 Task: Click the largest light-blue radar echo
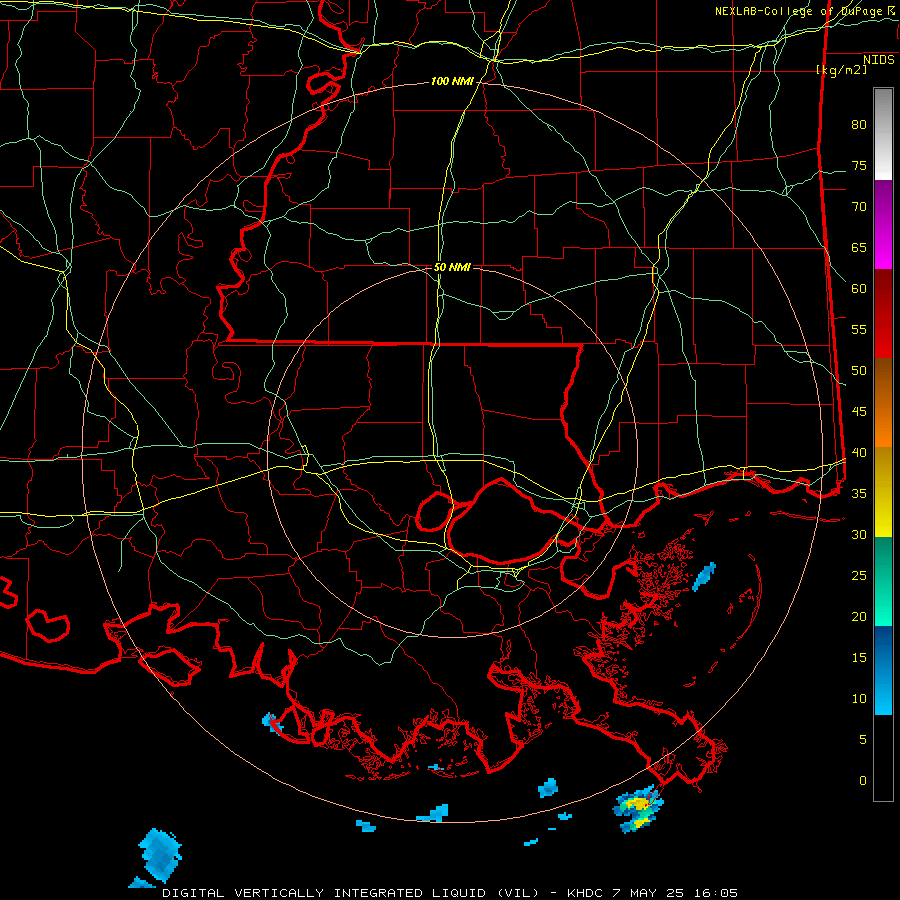tap(160, 855)
